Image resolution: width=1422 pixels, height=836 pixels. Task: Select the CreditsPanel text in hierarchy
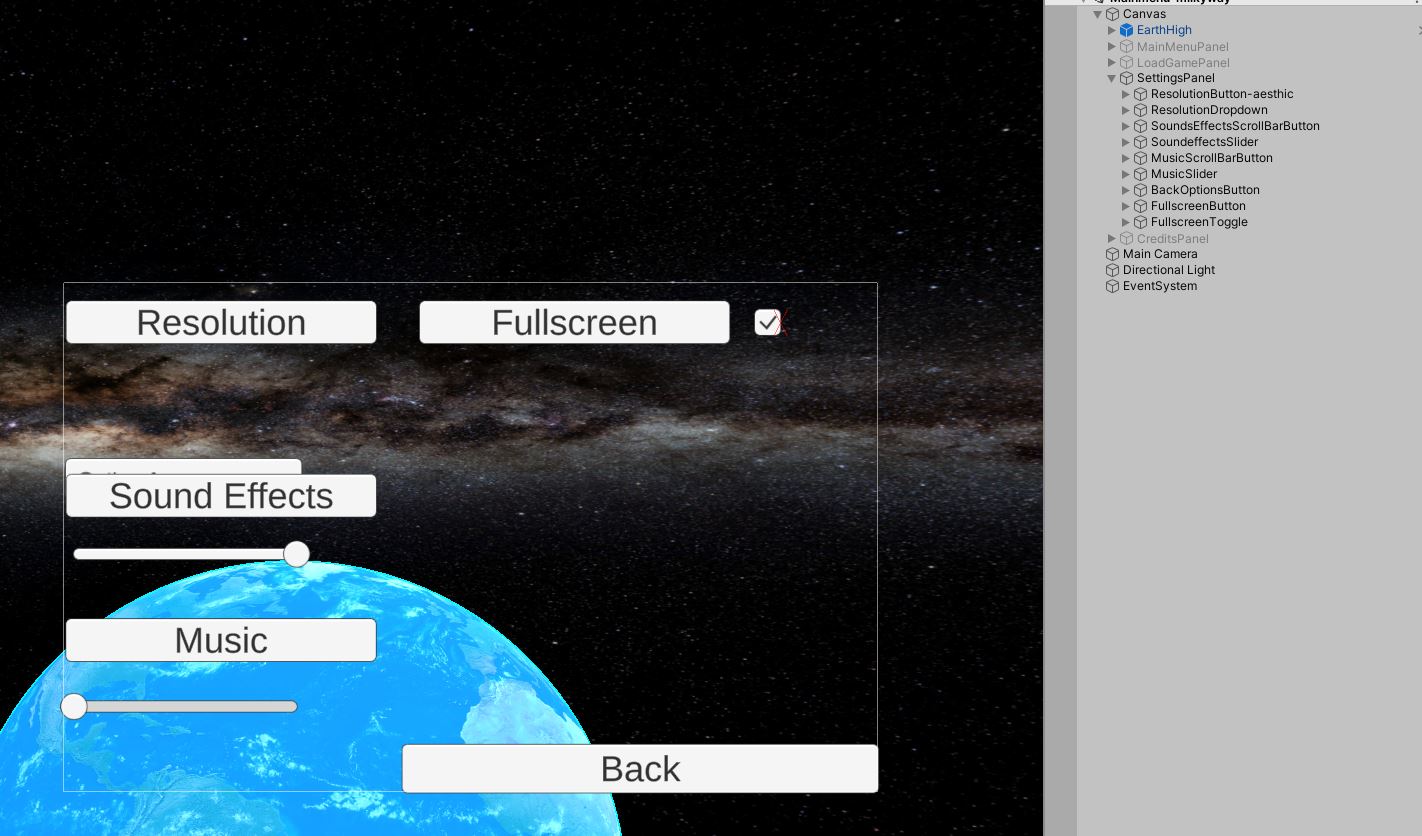point(1173,239)
